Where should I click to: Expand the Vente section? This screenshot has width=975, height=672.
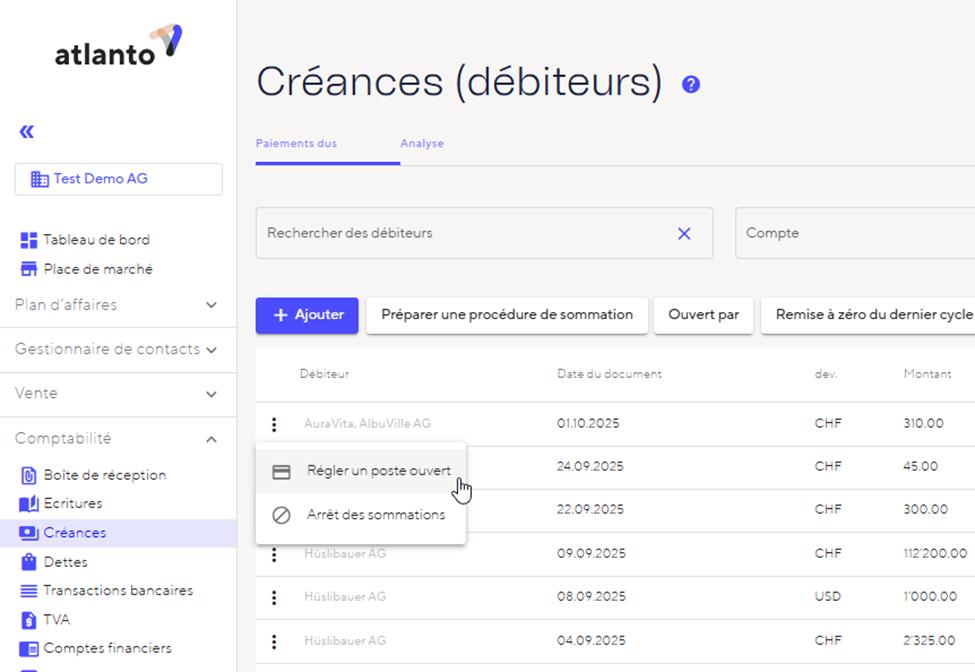point(211,394)
